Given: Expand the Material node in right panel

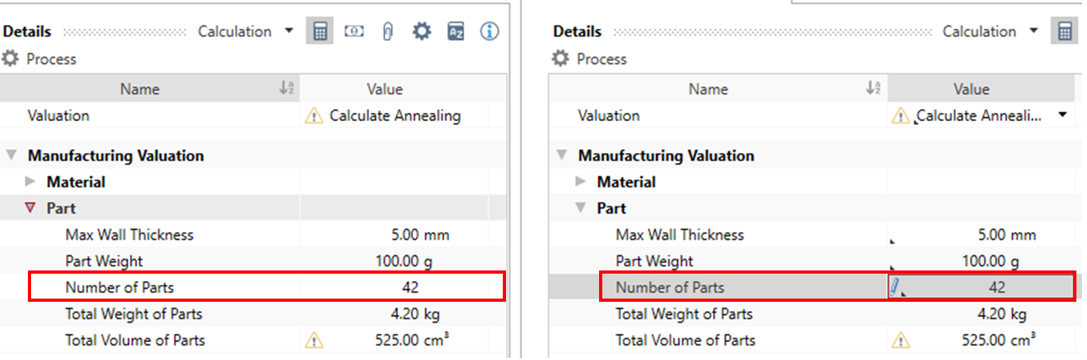Looking at the screenshot, I should click(580, 182).
